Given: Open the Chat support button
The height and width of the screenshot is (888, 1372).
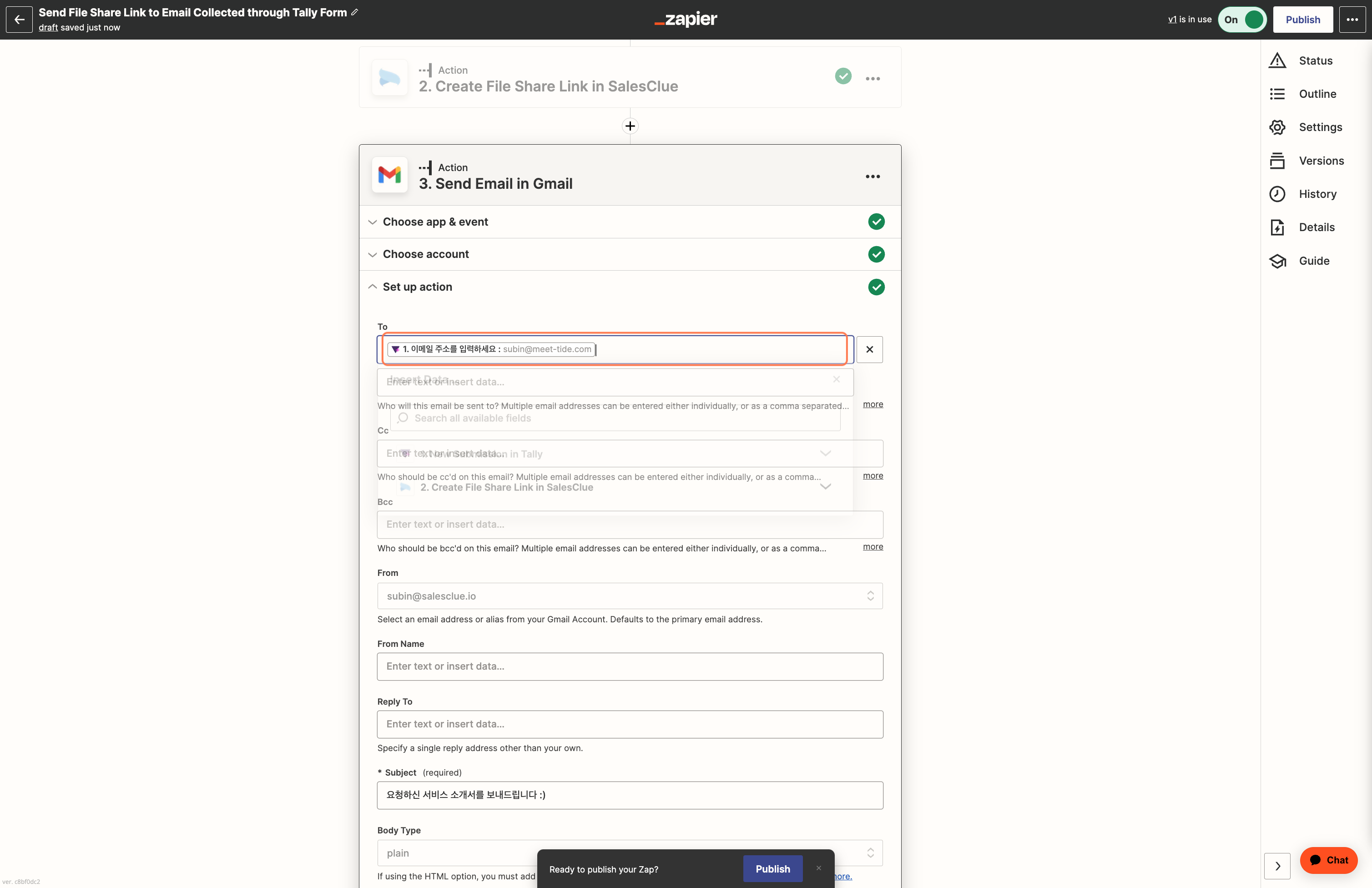Looking at the screenshot, I should point(1328,860).
